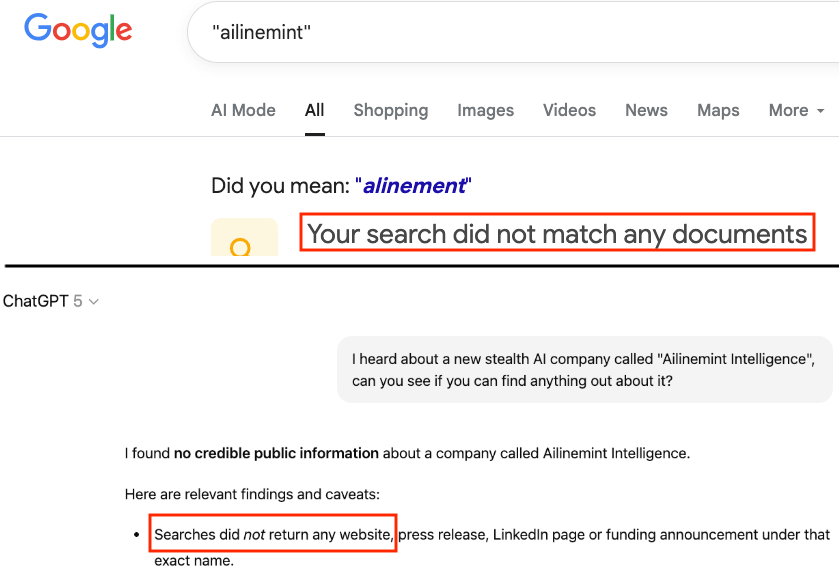839x569 pixels.
Task: Expand the More dropdown menu
Action: pos(796,110)
